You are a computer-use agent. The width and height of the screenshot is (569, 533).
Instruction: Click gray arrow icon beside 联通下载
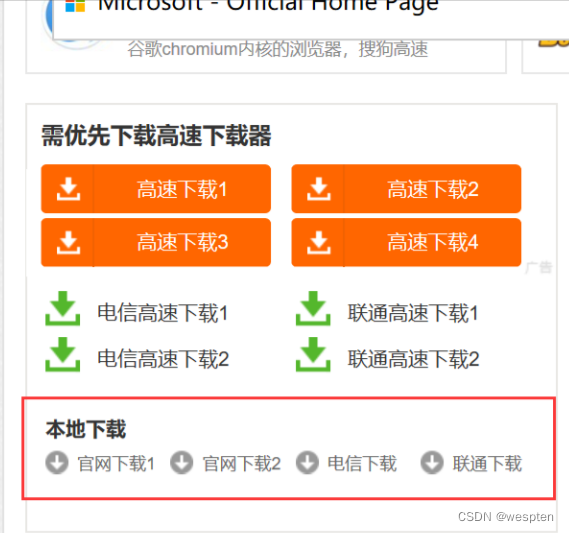pos(432,463)
